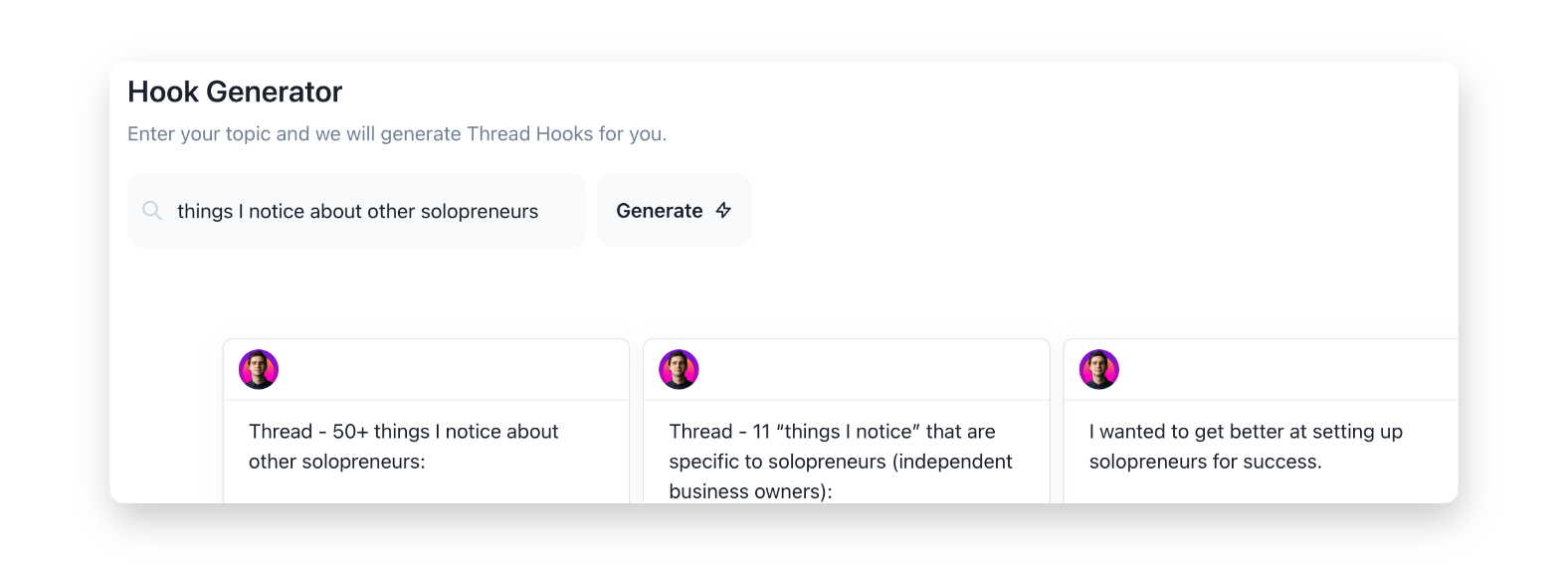The image size is (1568, 567).
Task: Click 'solopreneurs for success.' line in third card
Action: 1205,462
